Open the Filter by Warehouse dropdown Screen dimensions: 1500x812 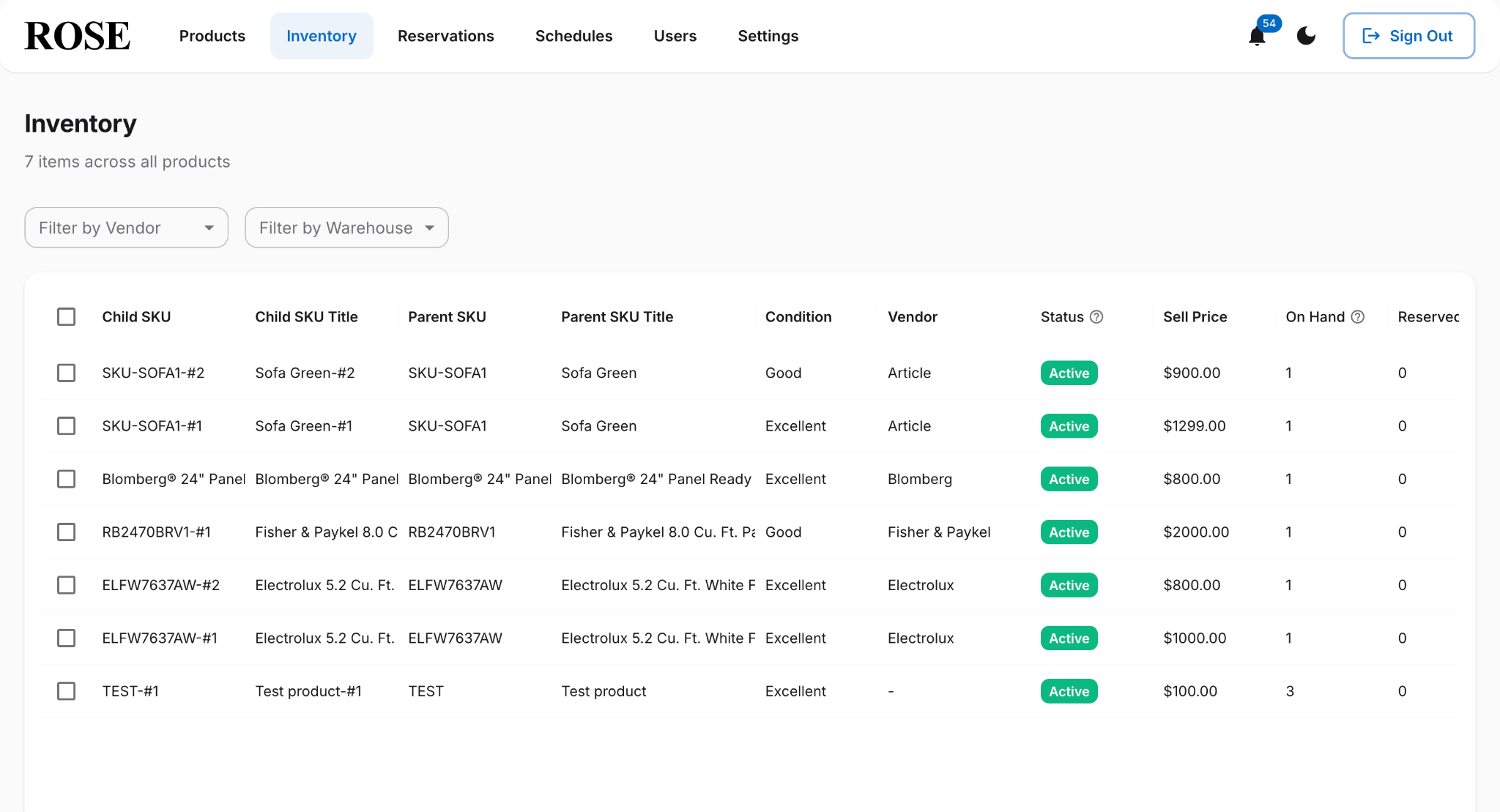pos(346,228)
